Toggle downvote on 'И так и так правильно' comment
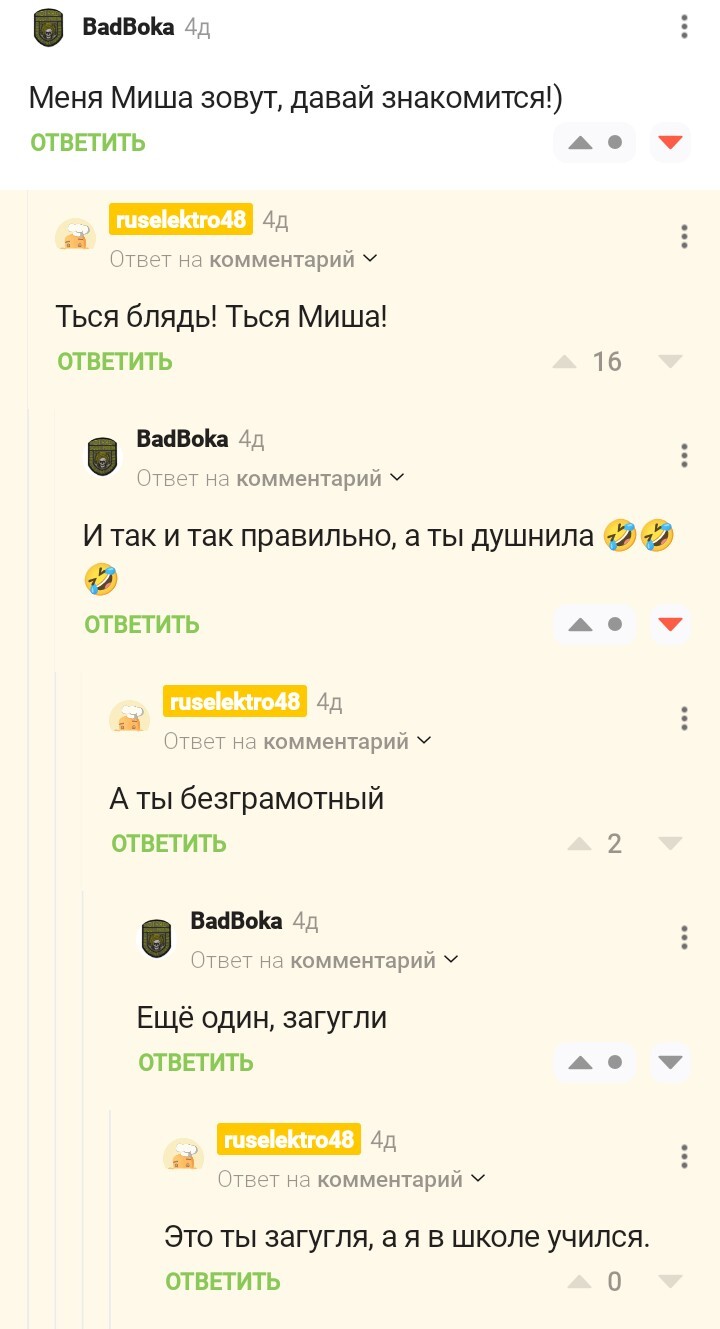Screen dimensions: 720x1329 [670, 625]
